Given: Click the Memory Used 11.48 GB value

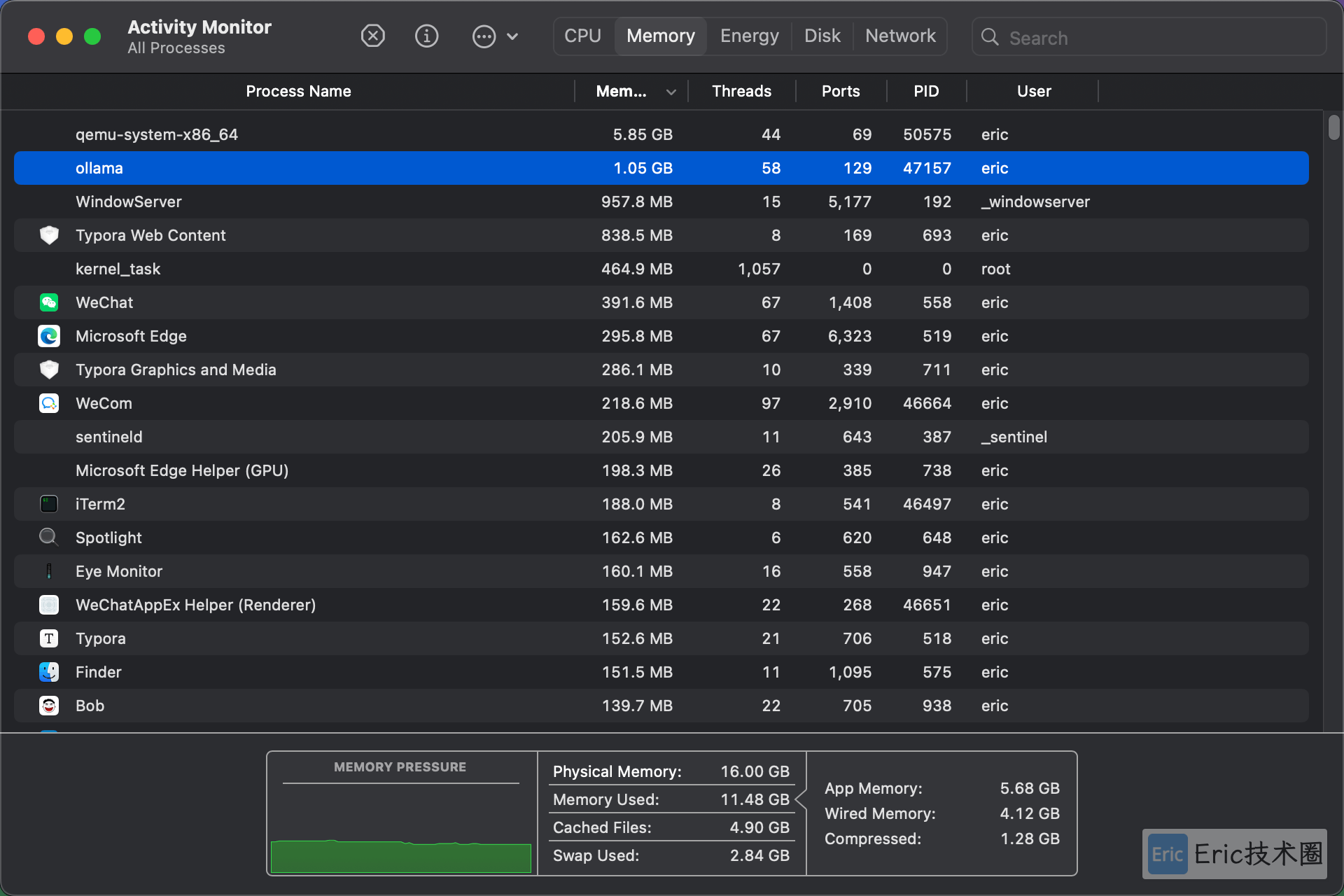Looking at the screenshot, I should tap(755, 799).
